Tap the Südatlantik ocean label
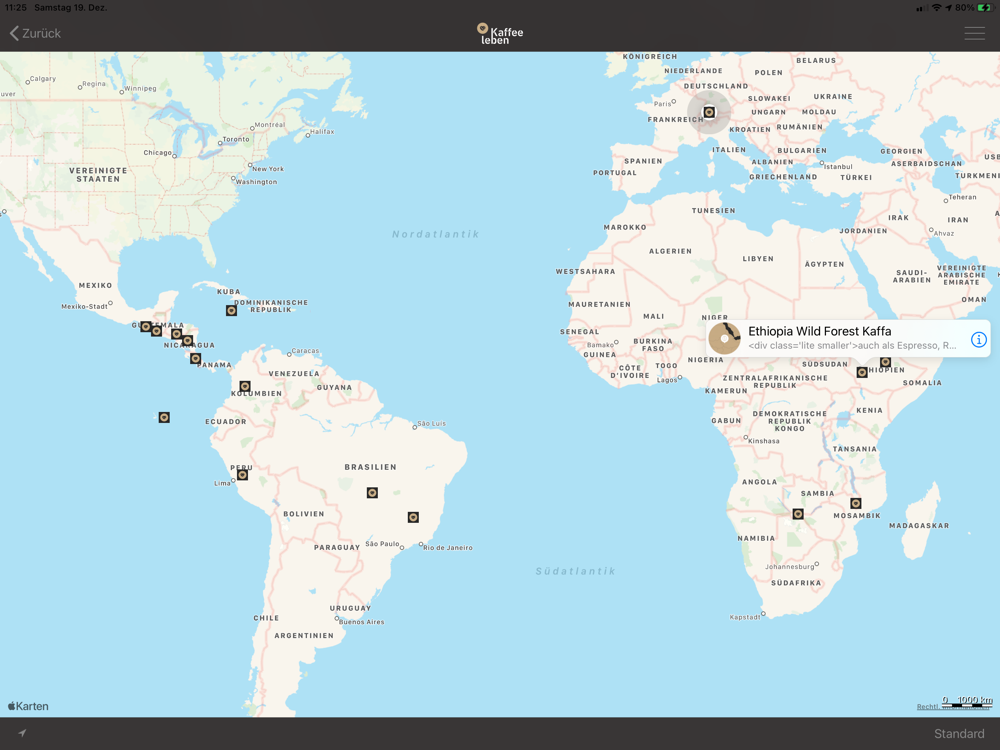Image resolution: width=1000 pixels, height=750 pixels. pyautogui.click(x=575, y=571)
